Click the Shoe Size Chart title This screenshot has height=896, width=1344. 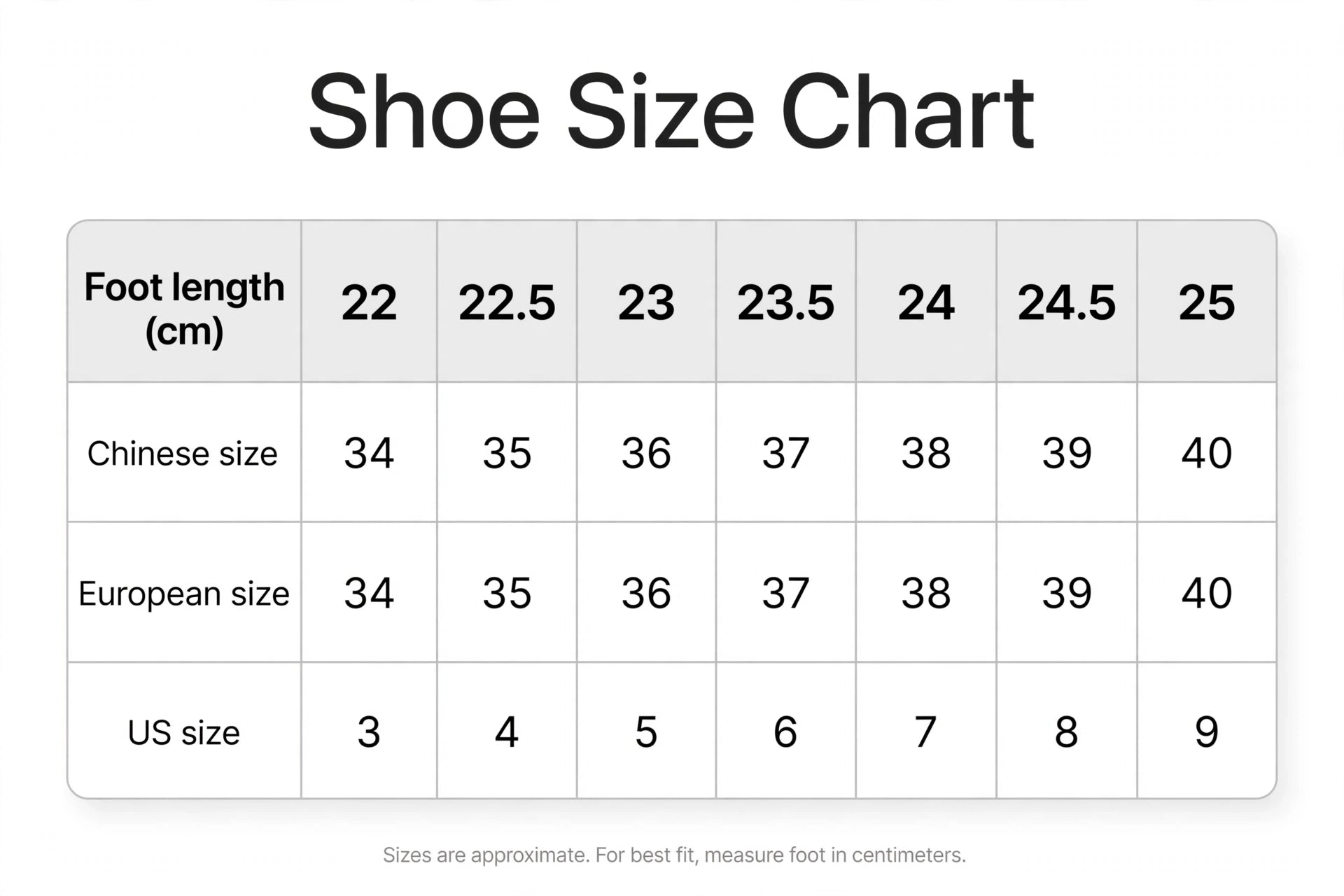(671, 112)
